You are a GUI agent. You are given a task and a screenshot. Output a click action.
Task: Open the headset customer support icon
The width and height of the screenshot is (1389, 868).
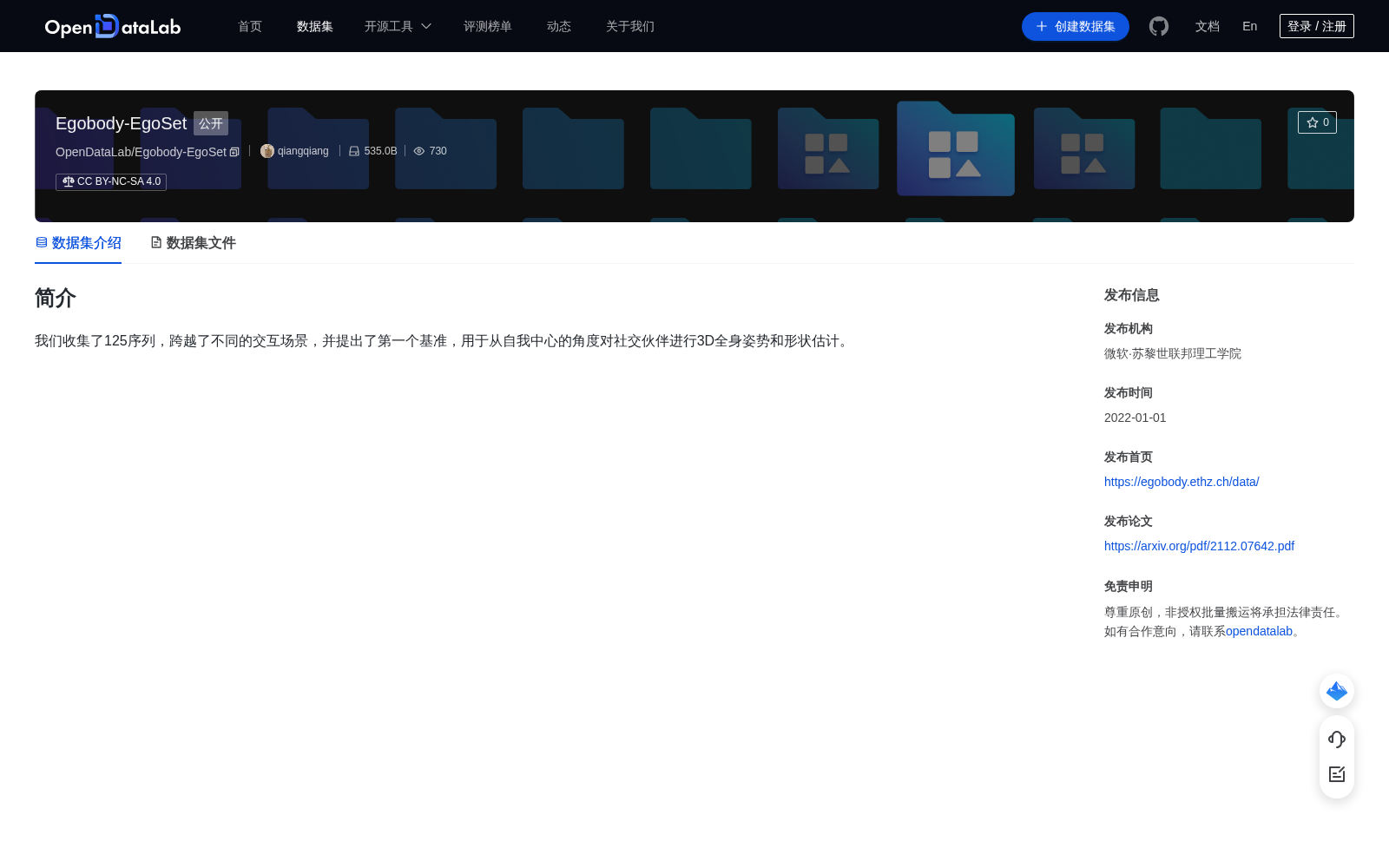(1337, 740)
